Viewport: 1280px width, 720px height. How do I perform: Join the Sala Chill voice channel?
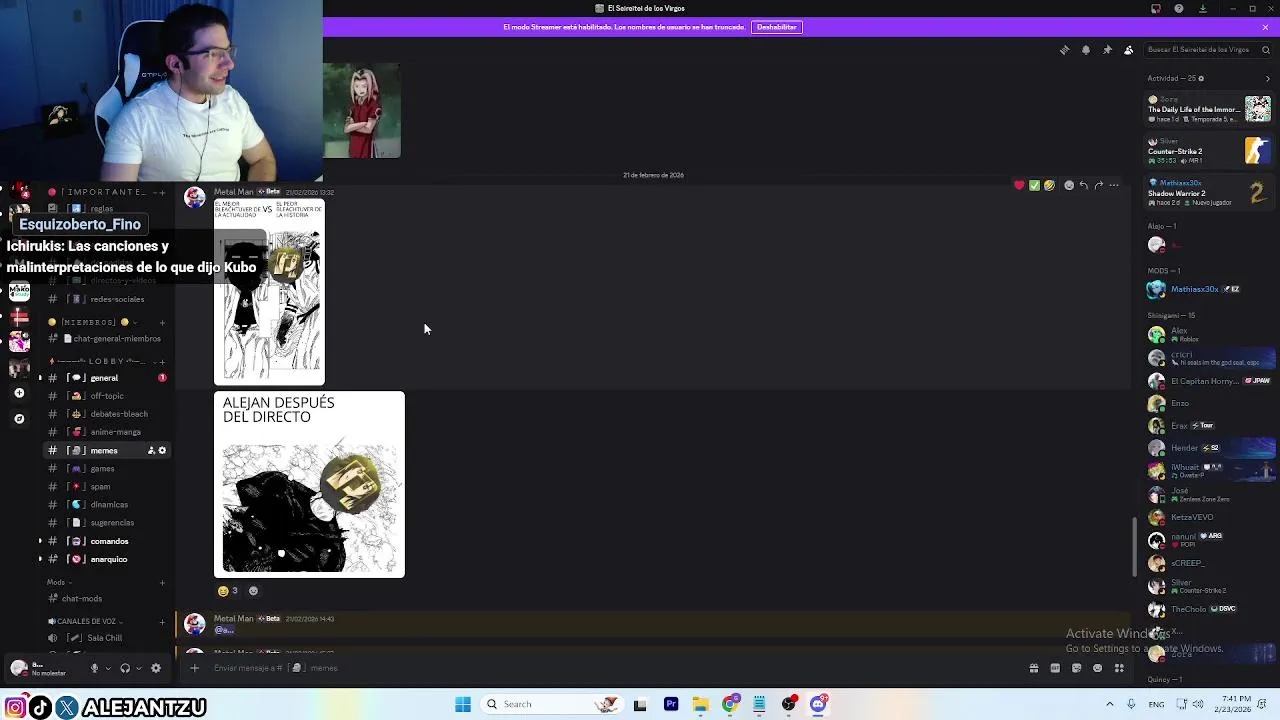(106, 638)
